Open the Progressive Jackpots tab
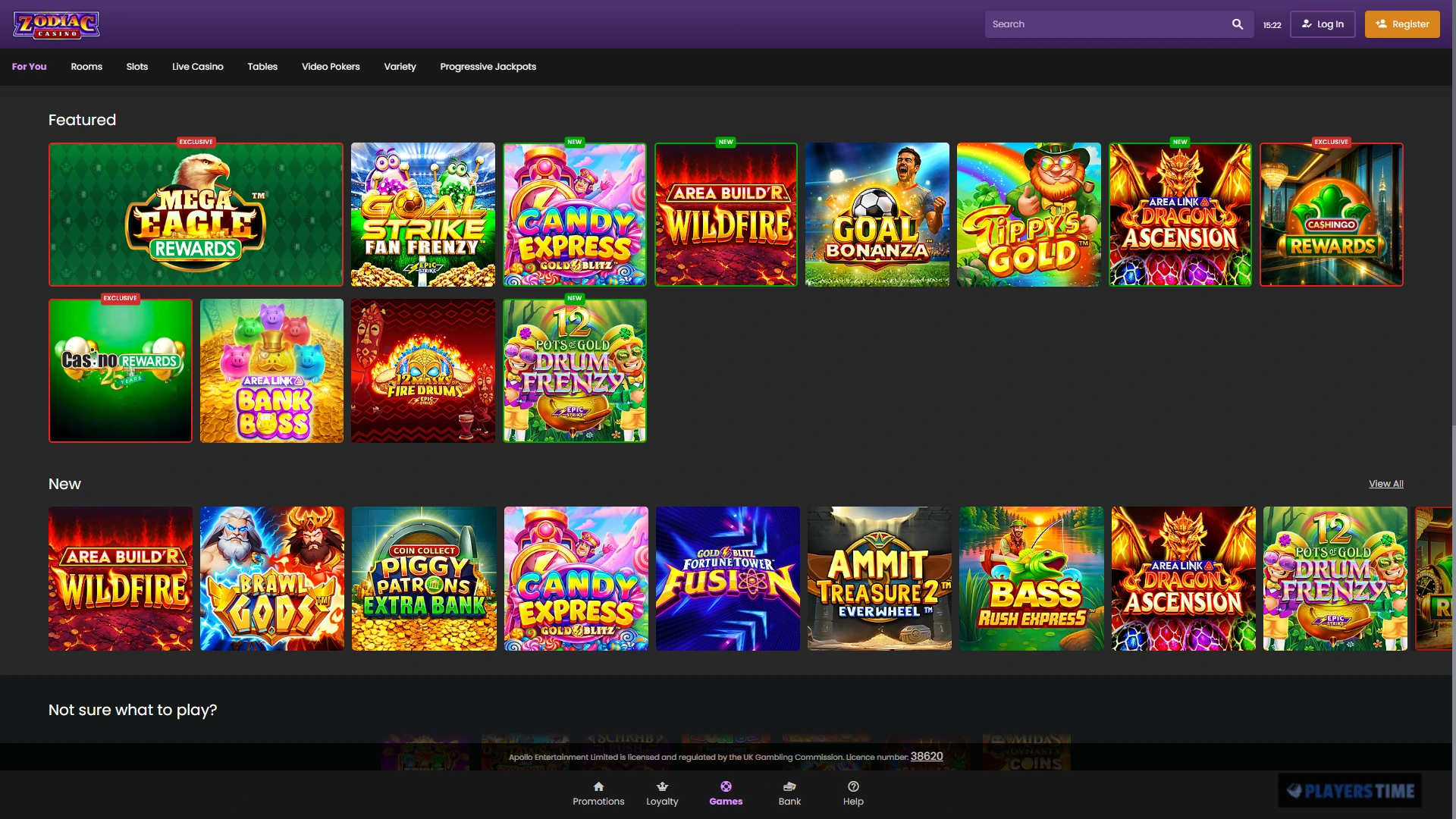This screenshot has width=1456, height=819. (x=488, y=67)
